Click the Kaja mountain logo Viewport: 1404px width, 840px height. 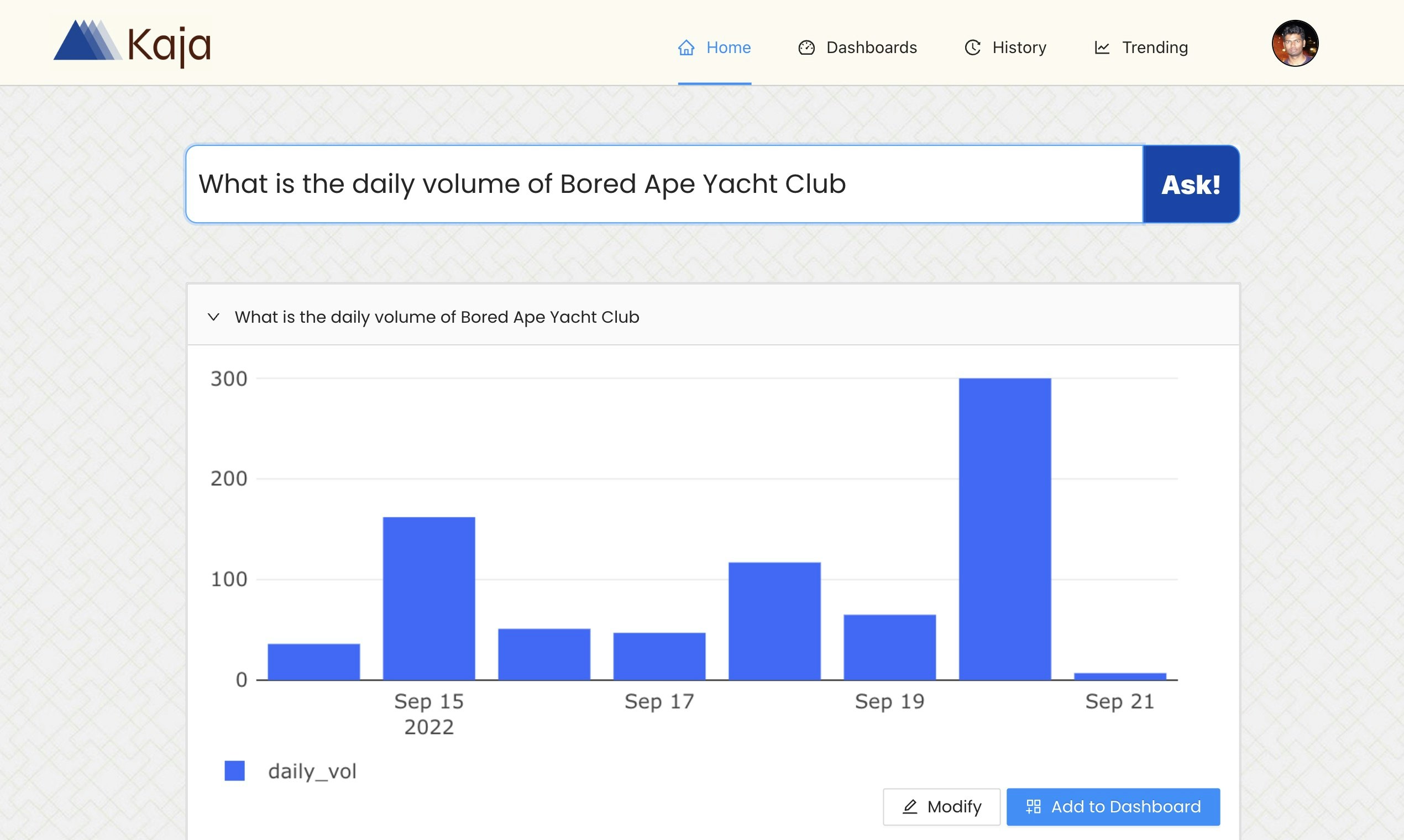pos(88,40)
